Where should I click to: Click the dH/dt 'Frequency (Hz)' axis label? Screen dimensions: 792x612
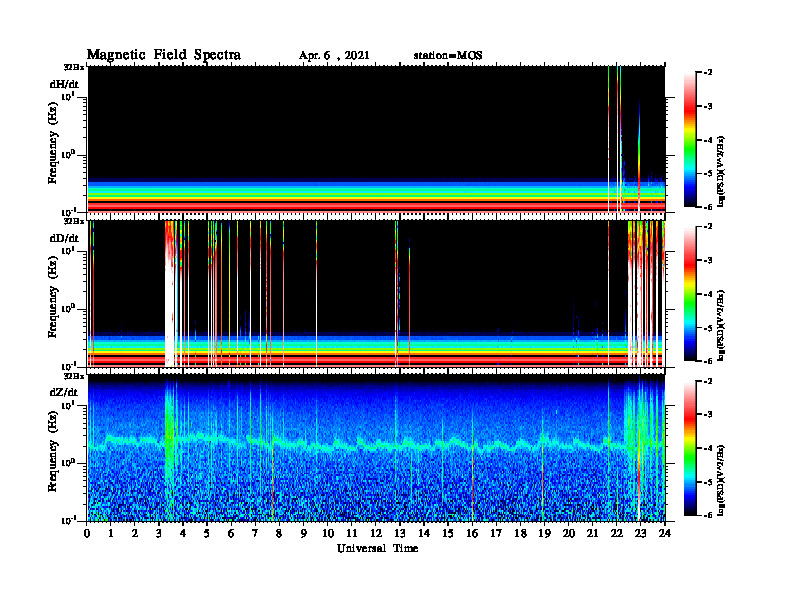pyautogui.click(x=53, y=142)
